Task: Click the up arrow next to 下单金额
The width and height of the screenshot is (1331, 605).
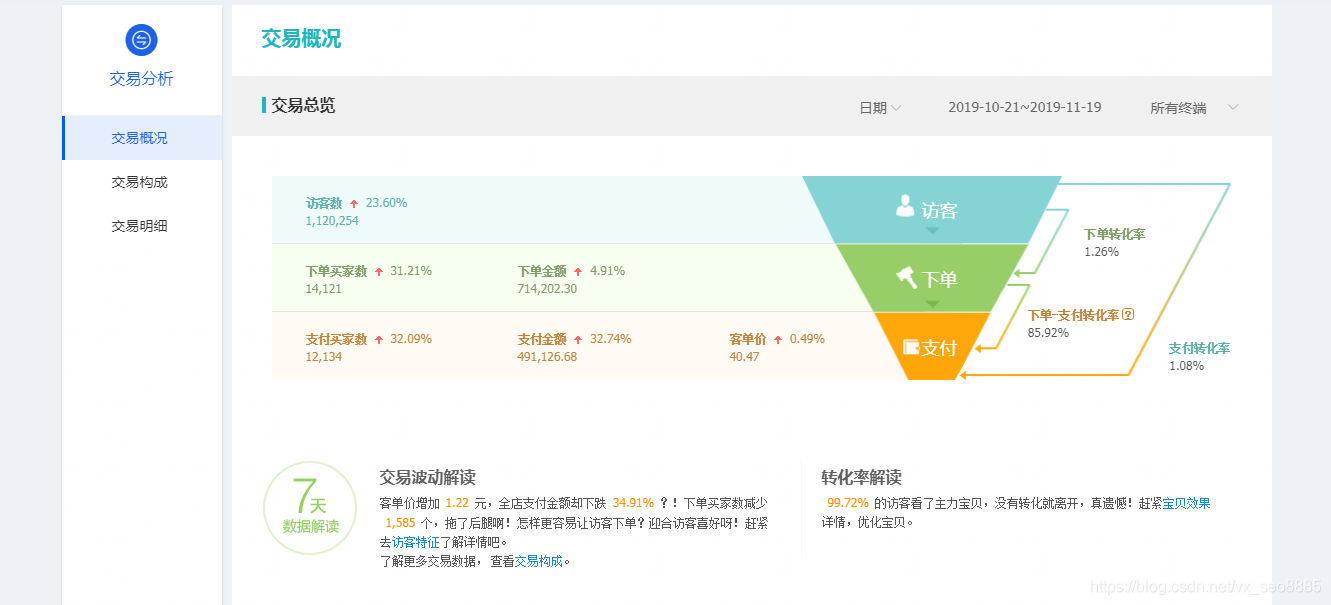Action: click(579, 272)
